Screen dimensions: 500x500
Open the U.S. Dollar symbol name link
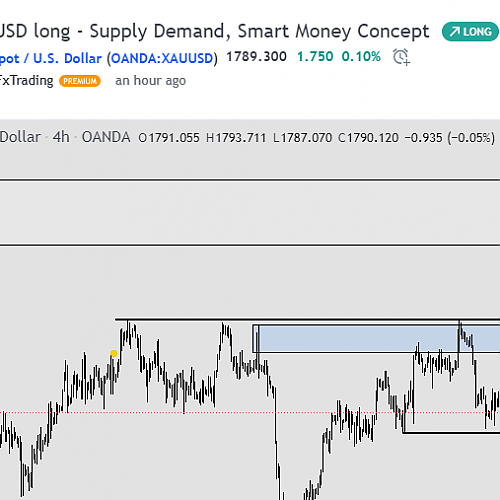67,59
